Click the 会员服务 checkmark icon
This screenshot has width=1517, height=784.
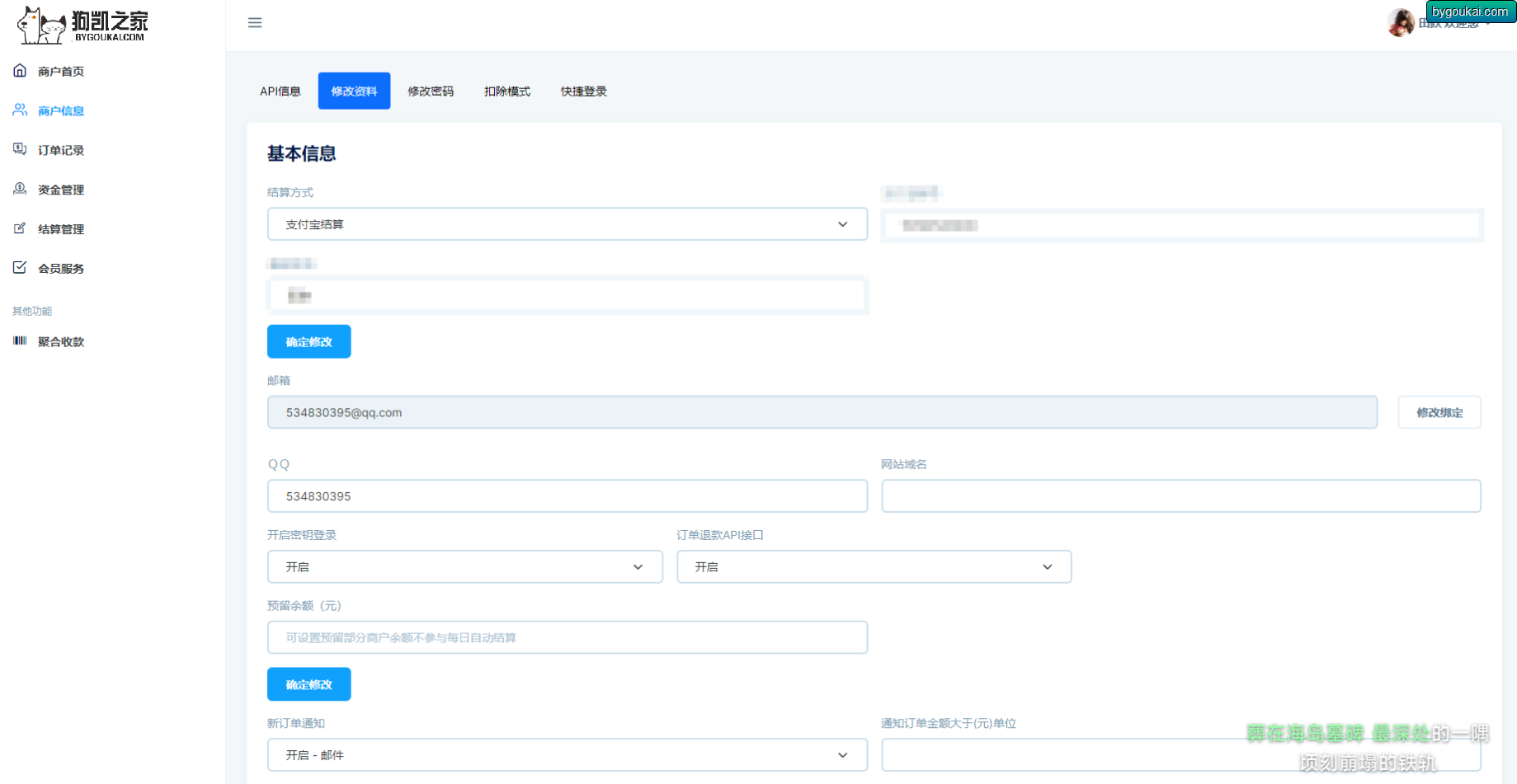[x=20, y=268]
